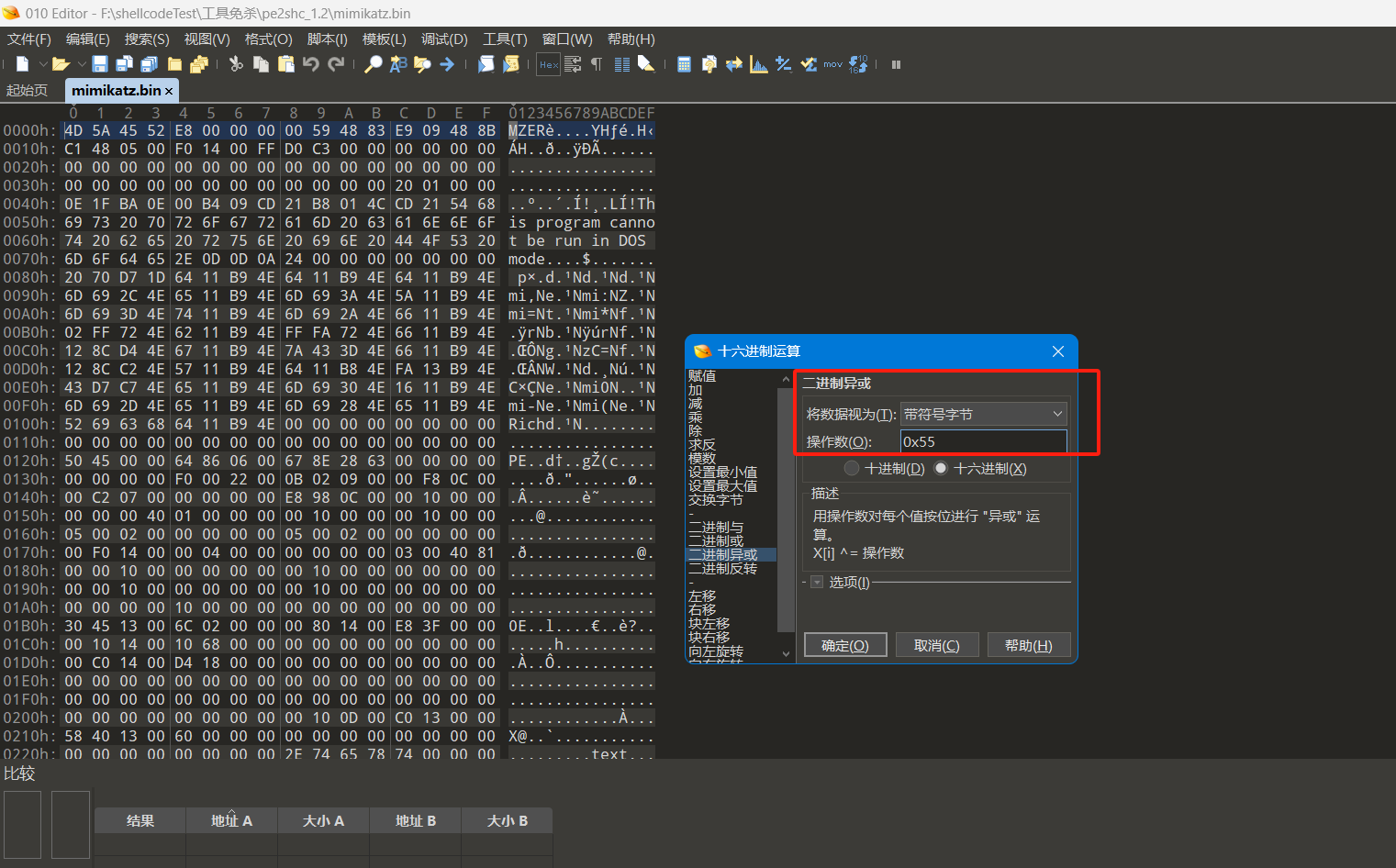Toggle Hex edit mode toolbar button
1396x868 pixels.
549,64
